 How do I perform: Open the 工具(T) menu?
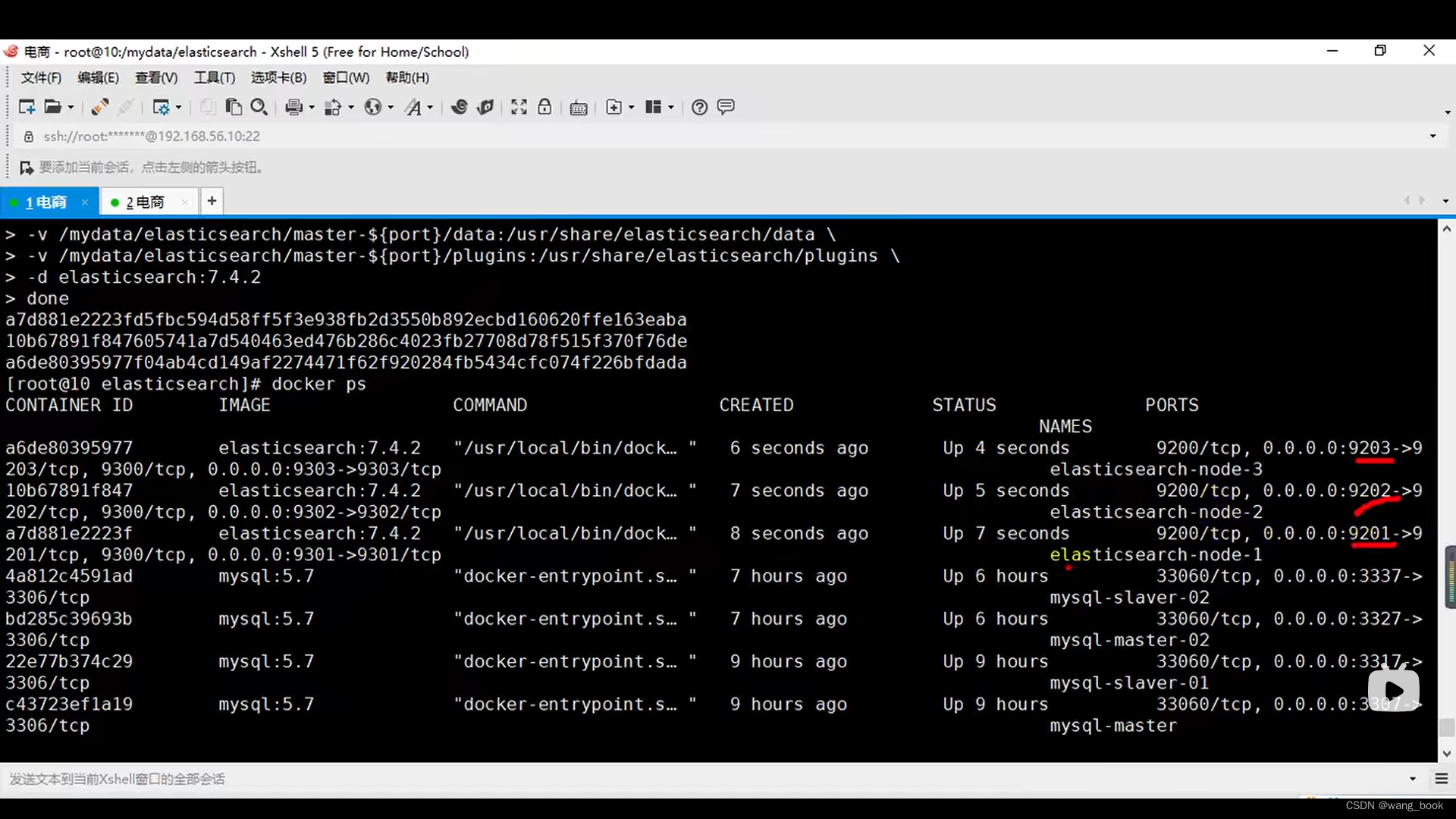[214, 77]
